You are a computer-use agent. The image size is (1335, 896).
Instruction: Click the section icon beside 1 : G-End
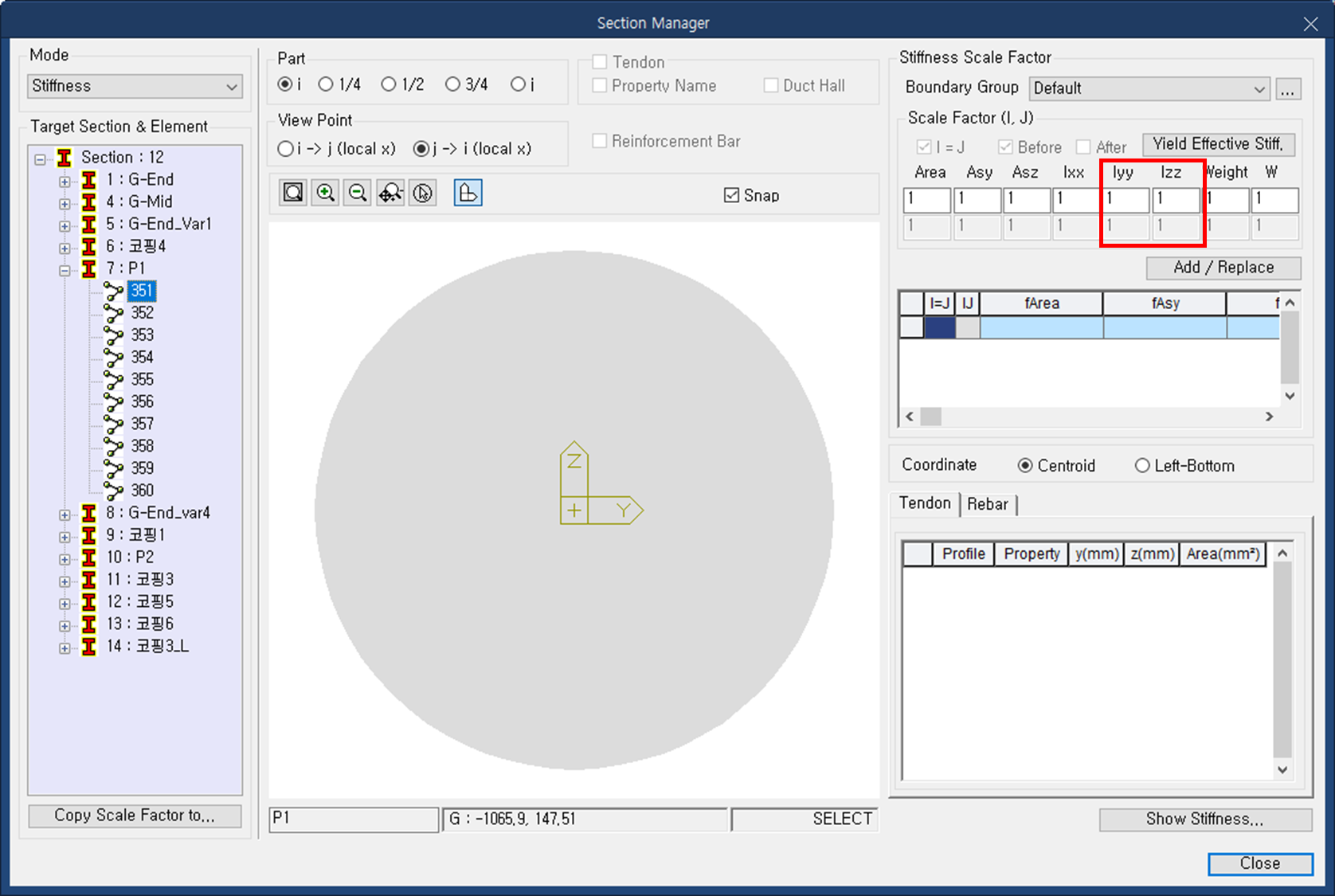point(89,180)
